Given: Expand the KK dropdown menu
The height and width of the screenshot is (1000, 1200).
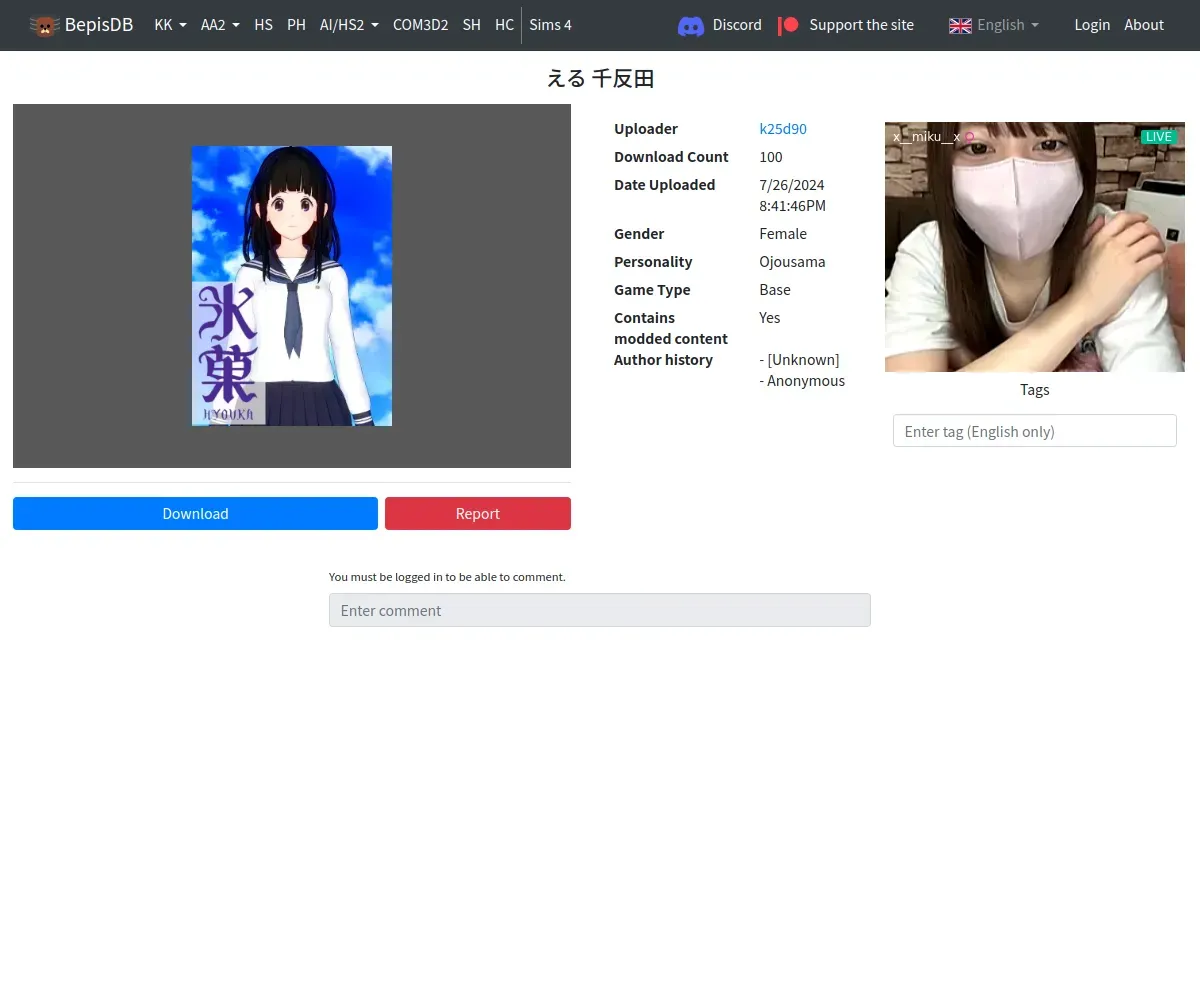Looking at the screenshot, I should 170,25.
